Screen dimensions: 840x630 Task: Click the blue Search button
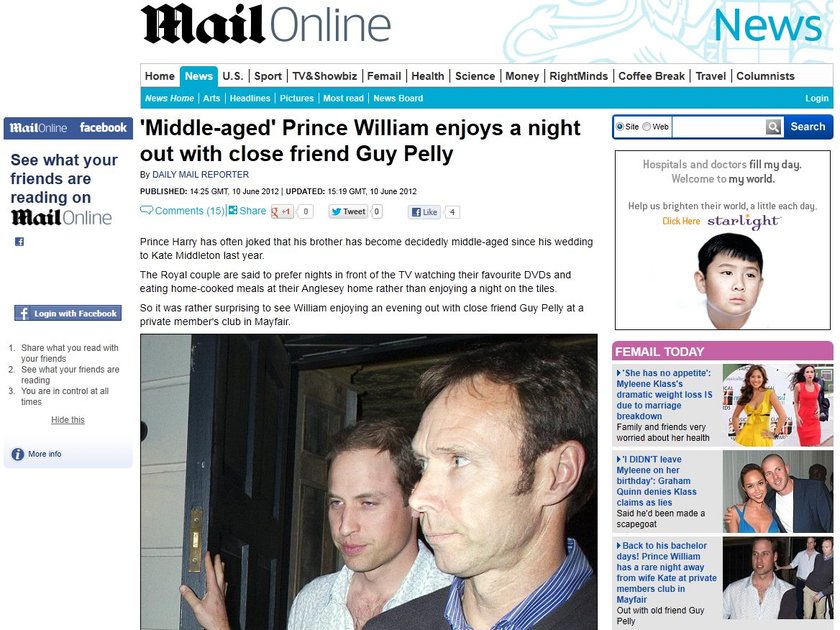point(808,127)
